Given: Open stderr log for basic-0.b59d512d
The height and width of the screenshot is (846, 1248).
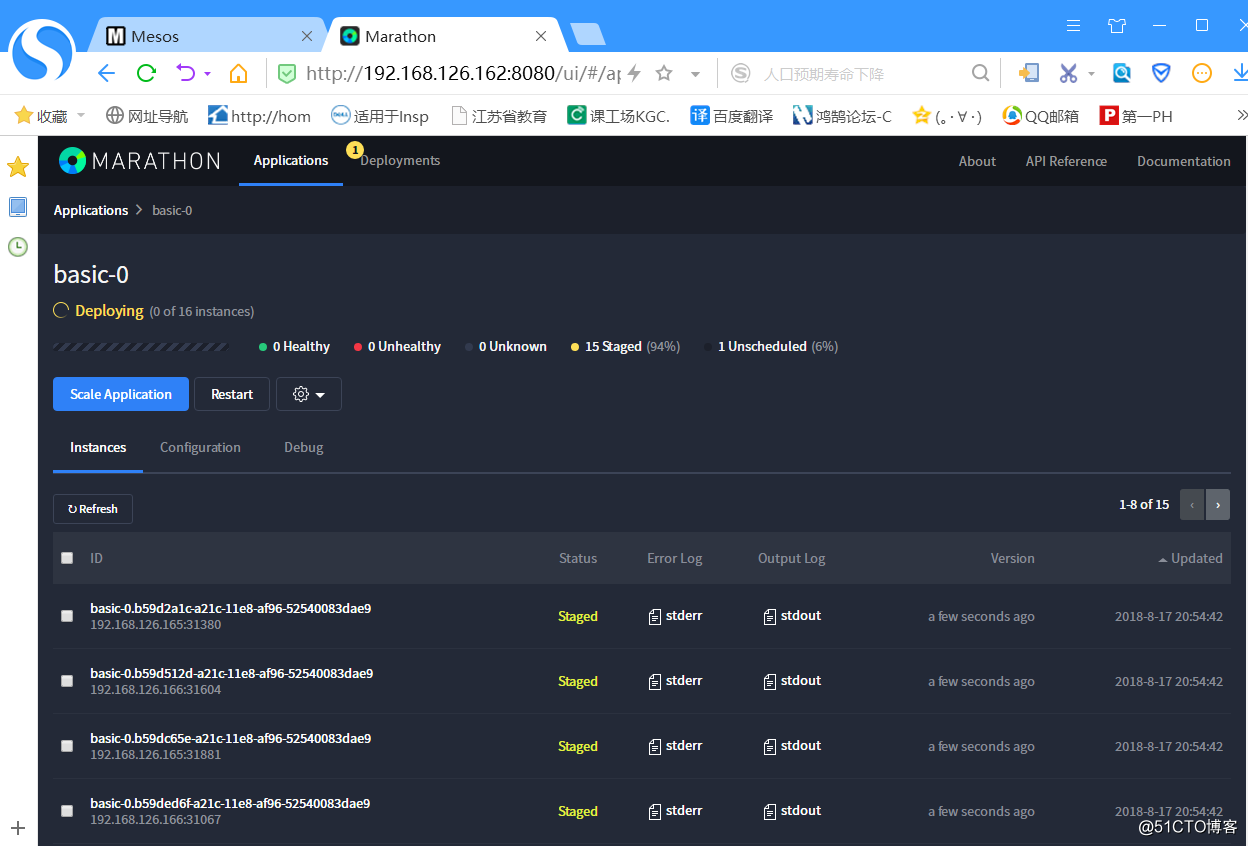Looking at the screenshot, I should pos(676,681).
